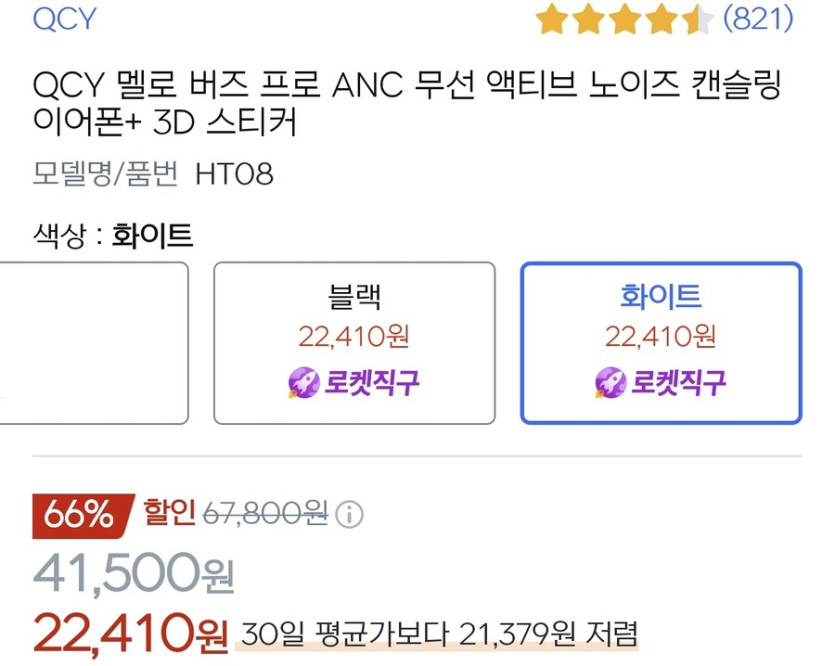Click the rocket icon in 화이트 option
Screen dimensions: 835x666
[610, 383]
